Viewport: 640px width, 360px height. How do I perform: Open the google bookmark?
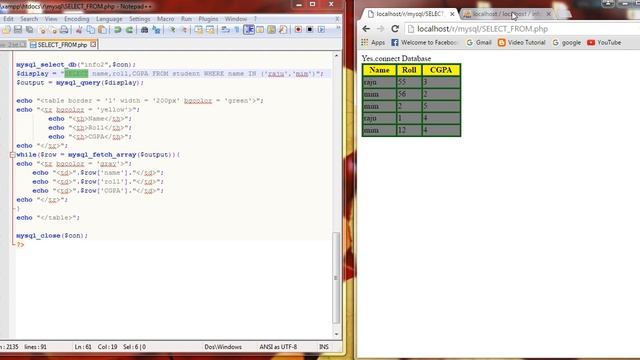coord(567,42)
